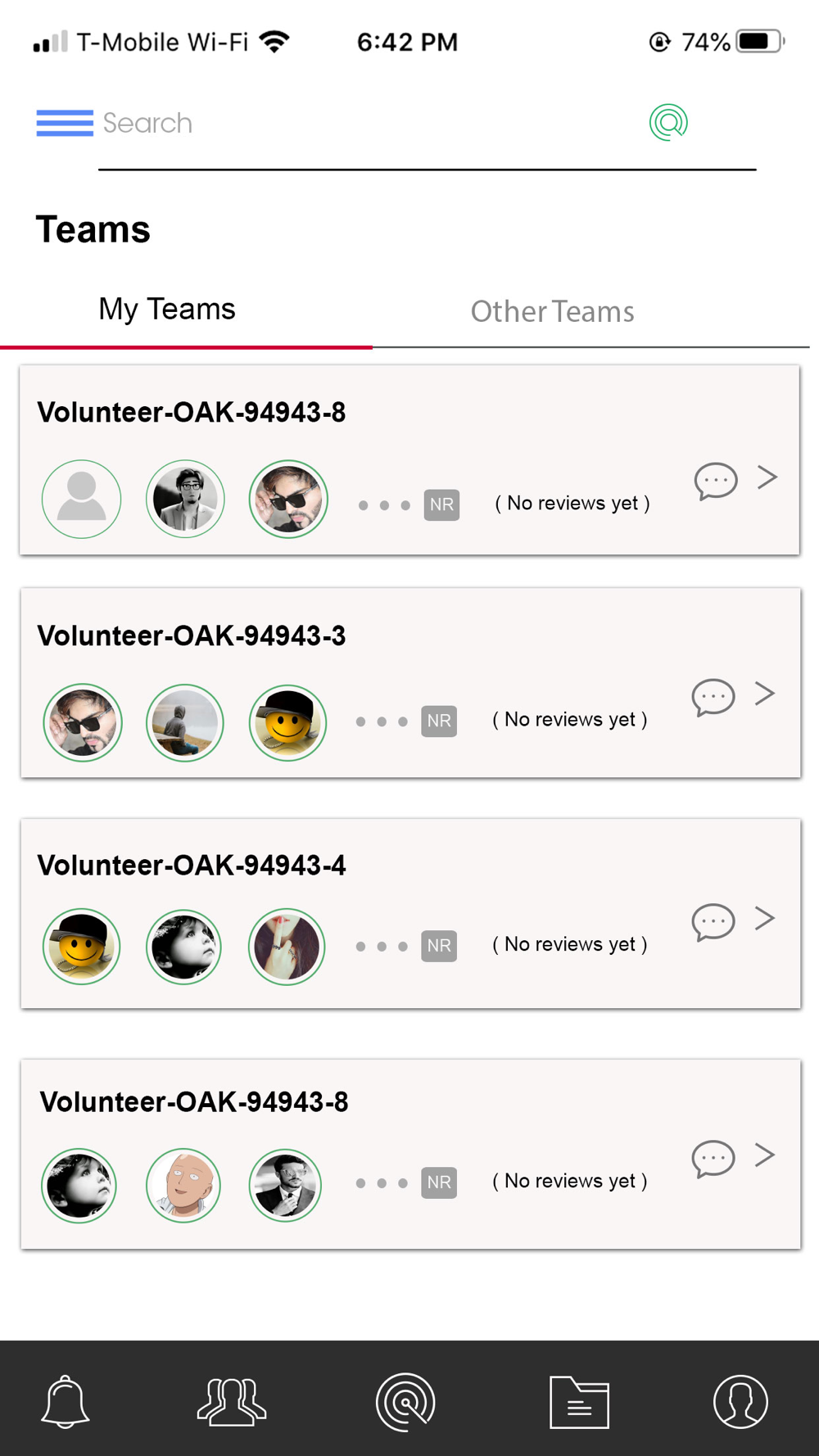This screenshot has height=1456, width=819.
Task: Open the folder documents icon in bottom bar
Action: tap(579, 1402)
